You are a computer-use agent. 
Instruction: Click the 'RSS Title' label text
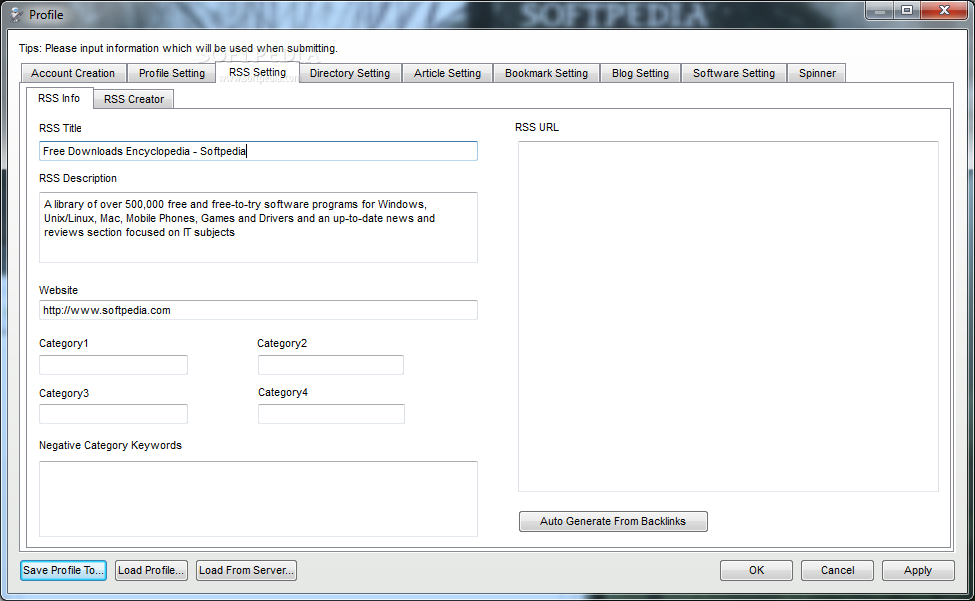[60, 128]
